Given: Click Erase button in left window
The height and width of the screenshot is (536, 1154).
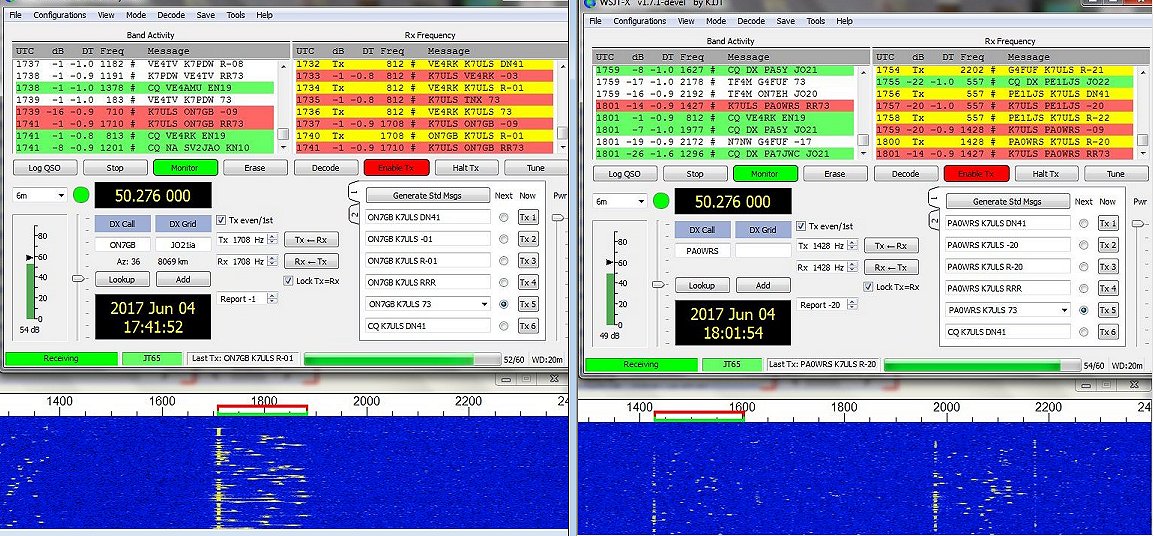Looking at the screenshot, I should click(x=255, y=168).
